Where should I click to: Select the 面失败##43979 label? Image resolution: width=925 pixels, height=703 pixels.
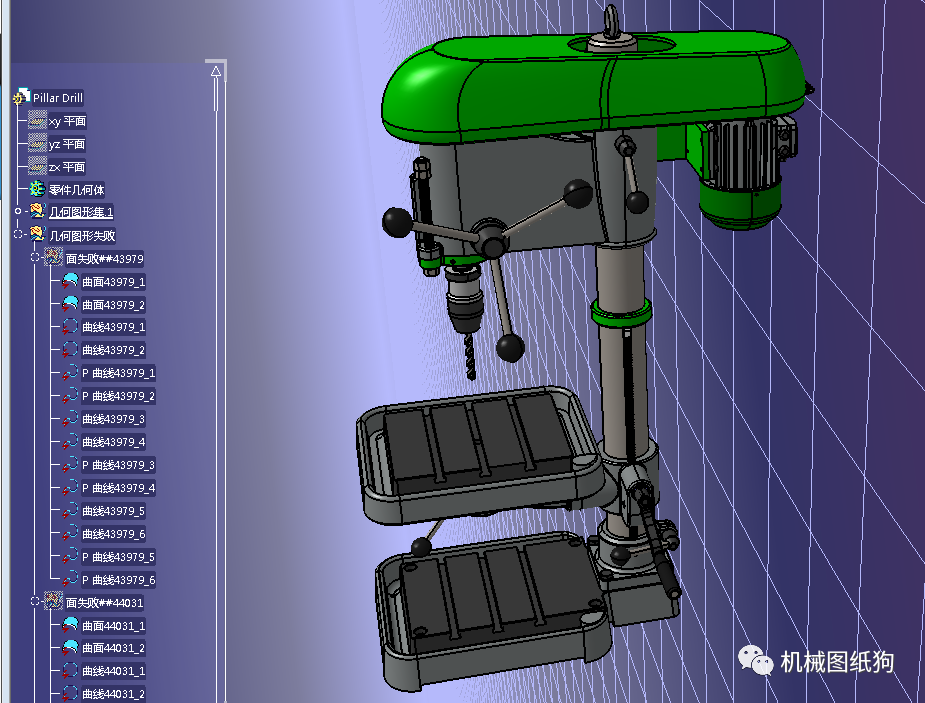(x=104, y=259)
